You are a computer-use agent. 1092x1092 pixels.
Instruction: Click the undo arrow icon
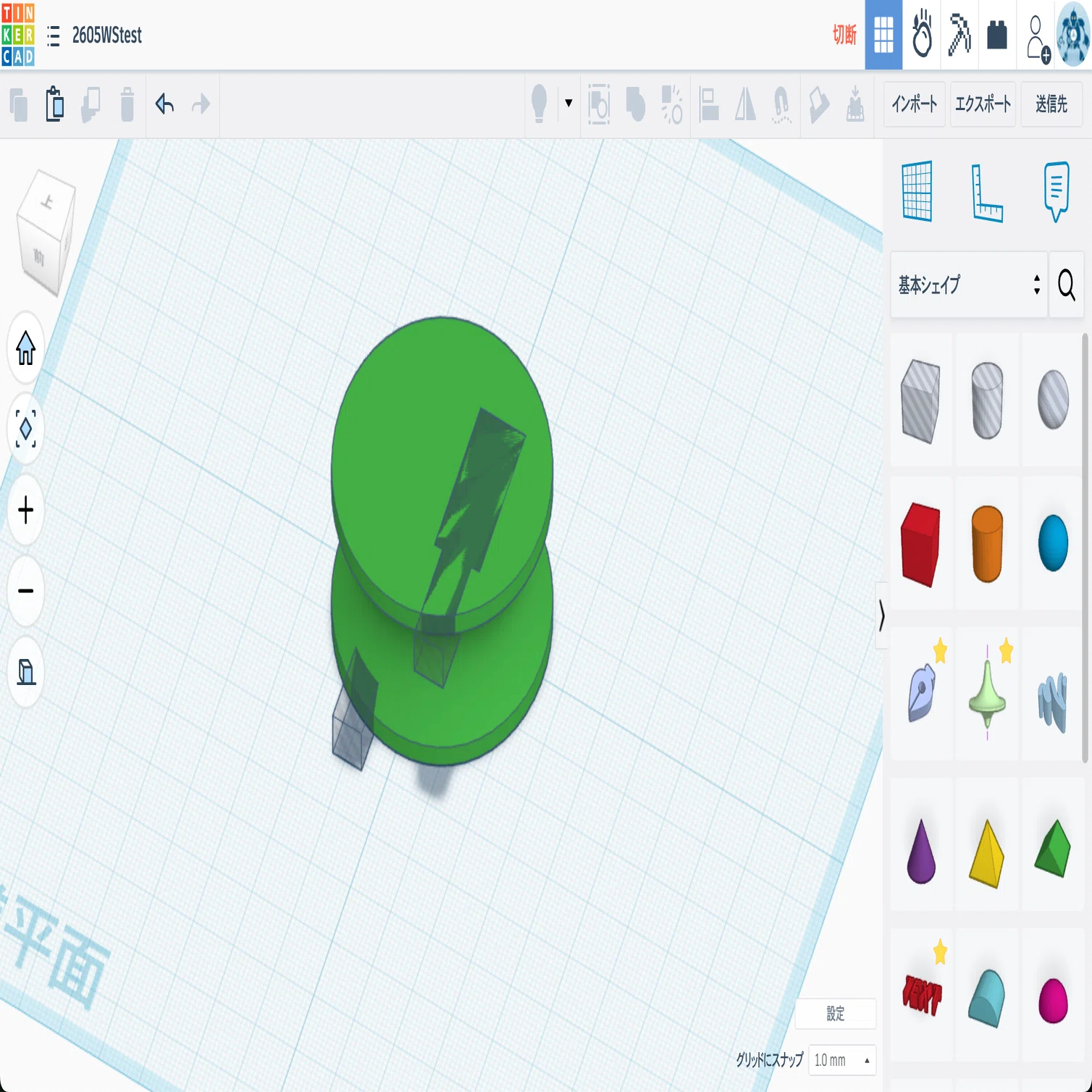[x=164, y=104]
